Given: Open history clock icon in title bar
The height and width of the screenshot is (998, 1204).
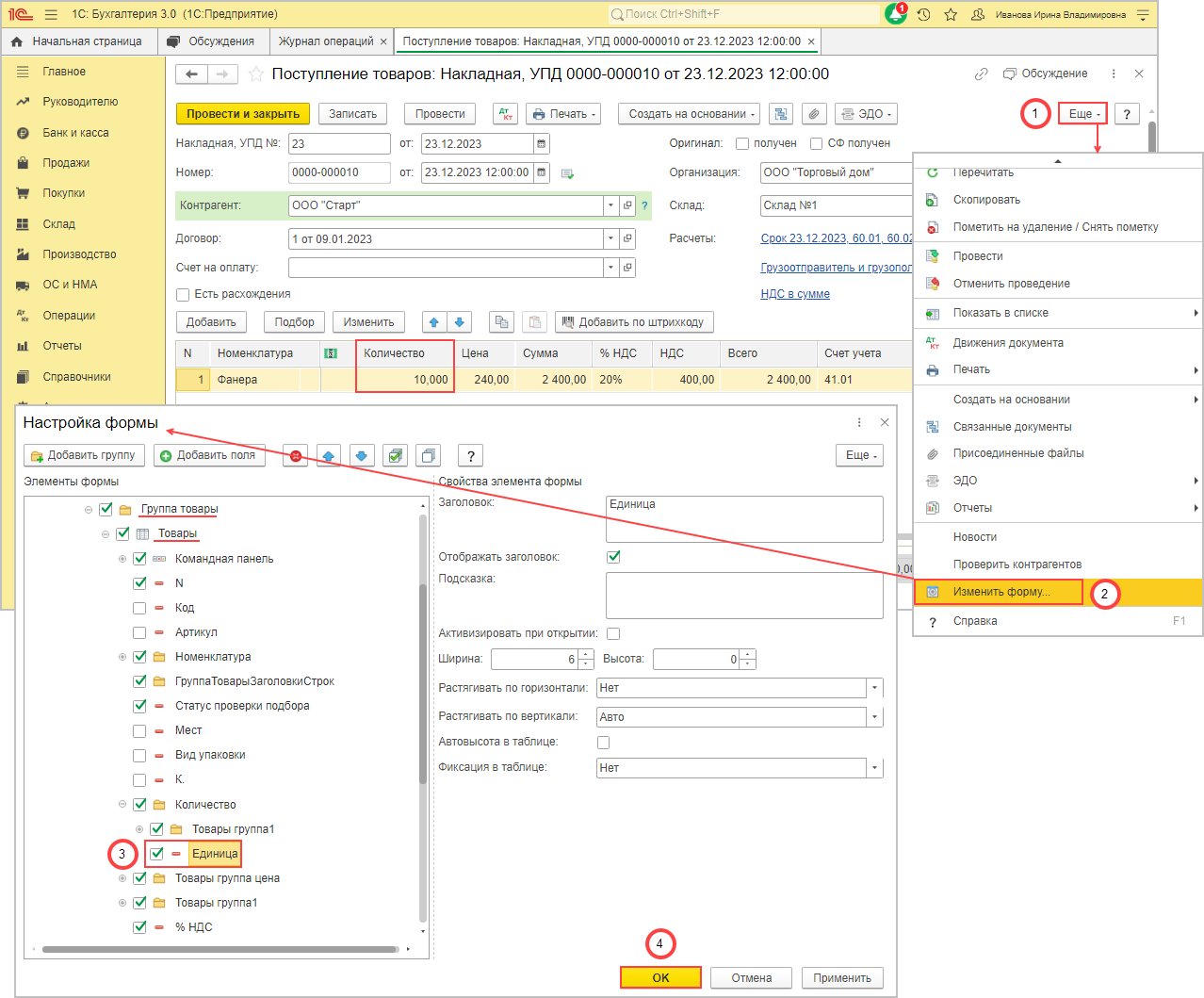Looking at the screenshot, I should coord(923,14).
